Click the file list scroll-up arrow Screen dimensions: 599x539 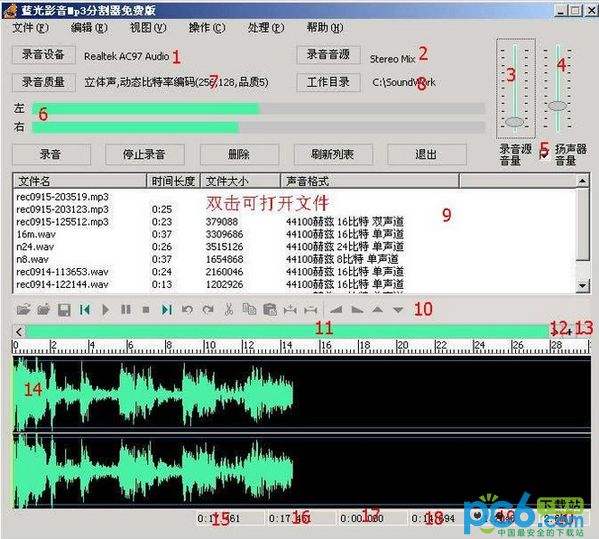(582, 181)
